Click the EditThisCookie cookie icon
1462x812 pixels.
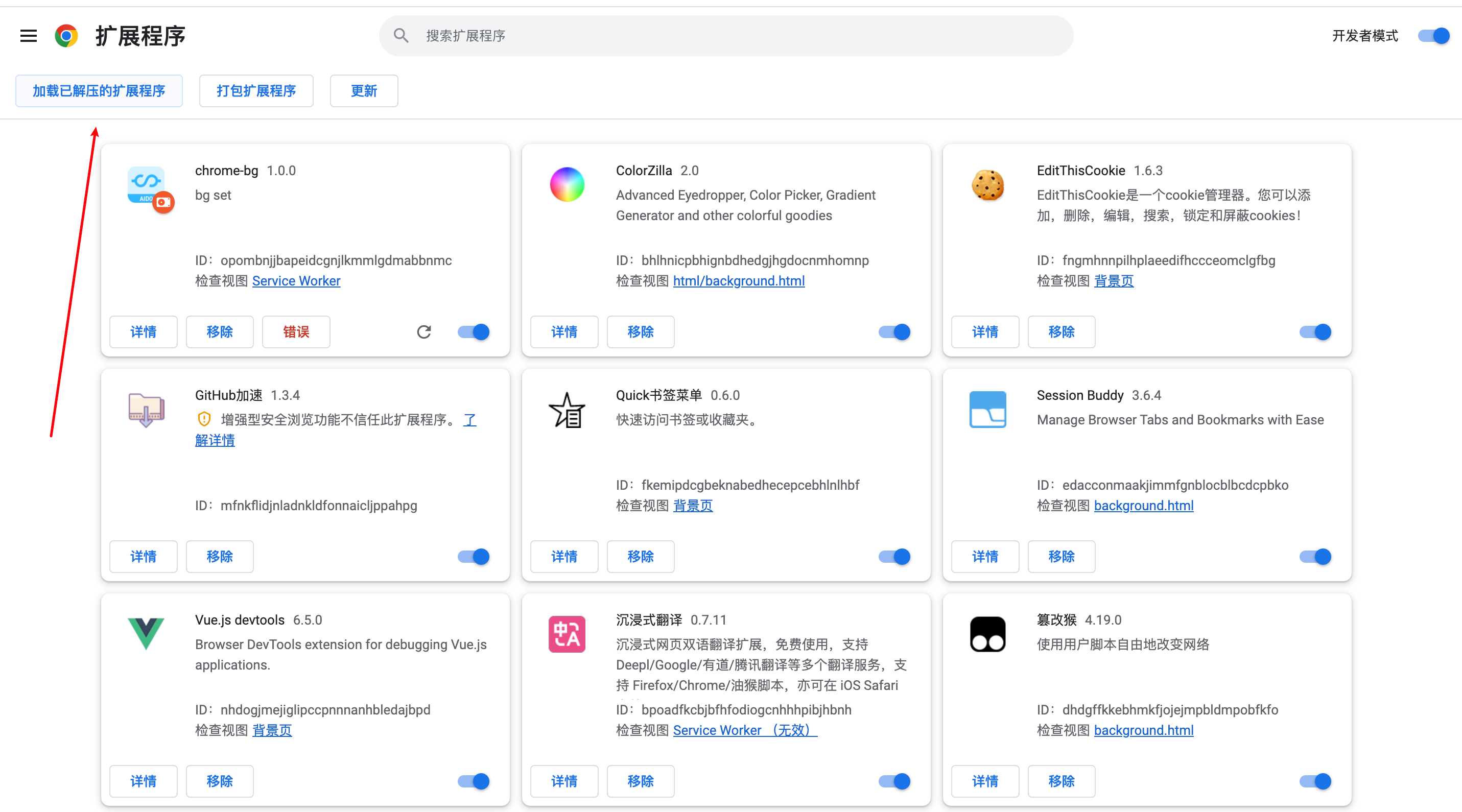[987, 184]
